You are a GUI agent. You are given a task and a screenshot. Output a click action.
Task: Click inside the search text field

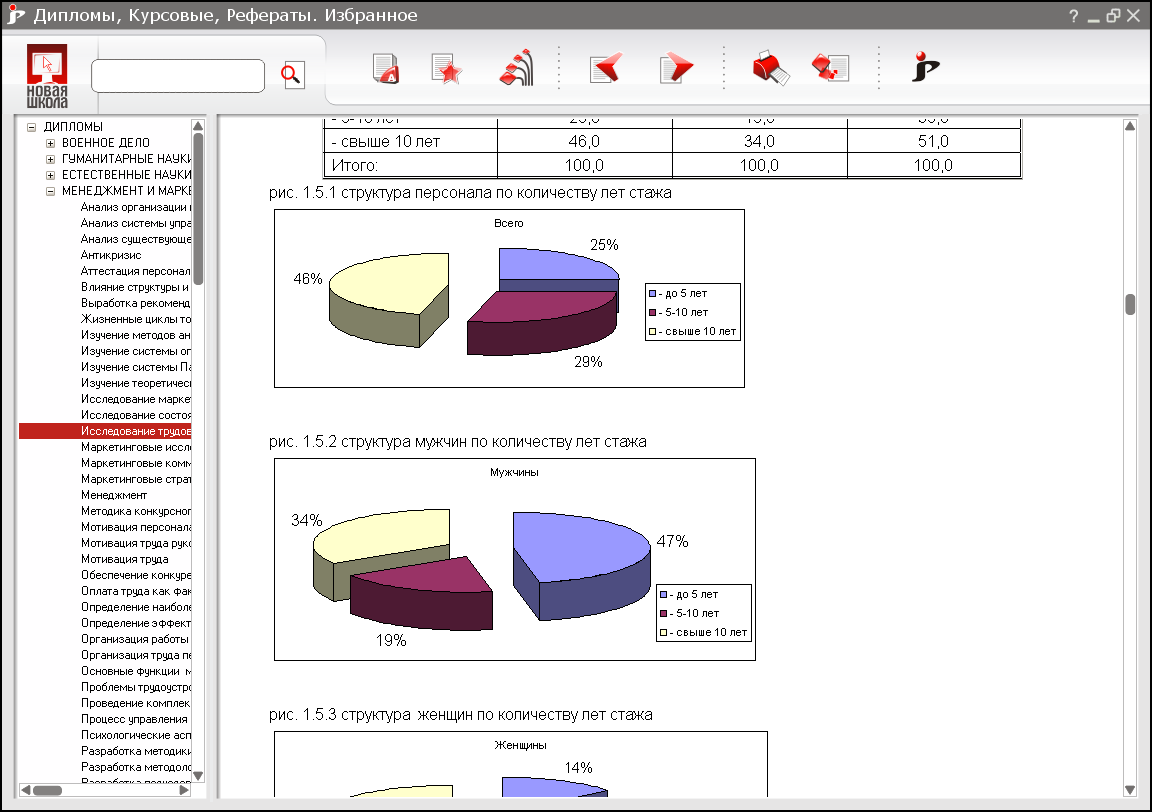click(178, 76)
